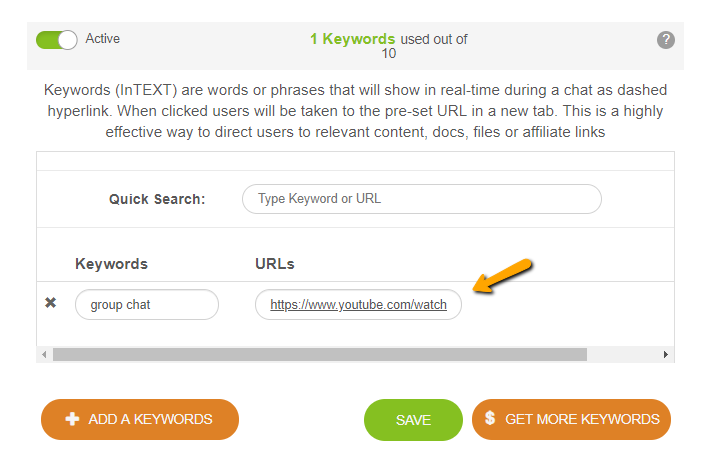Click the horizontal scrollbar thumb
Viewport: 718px width, 469px height.
[320, 355]
